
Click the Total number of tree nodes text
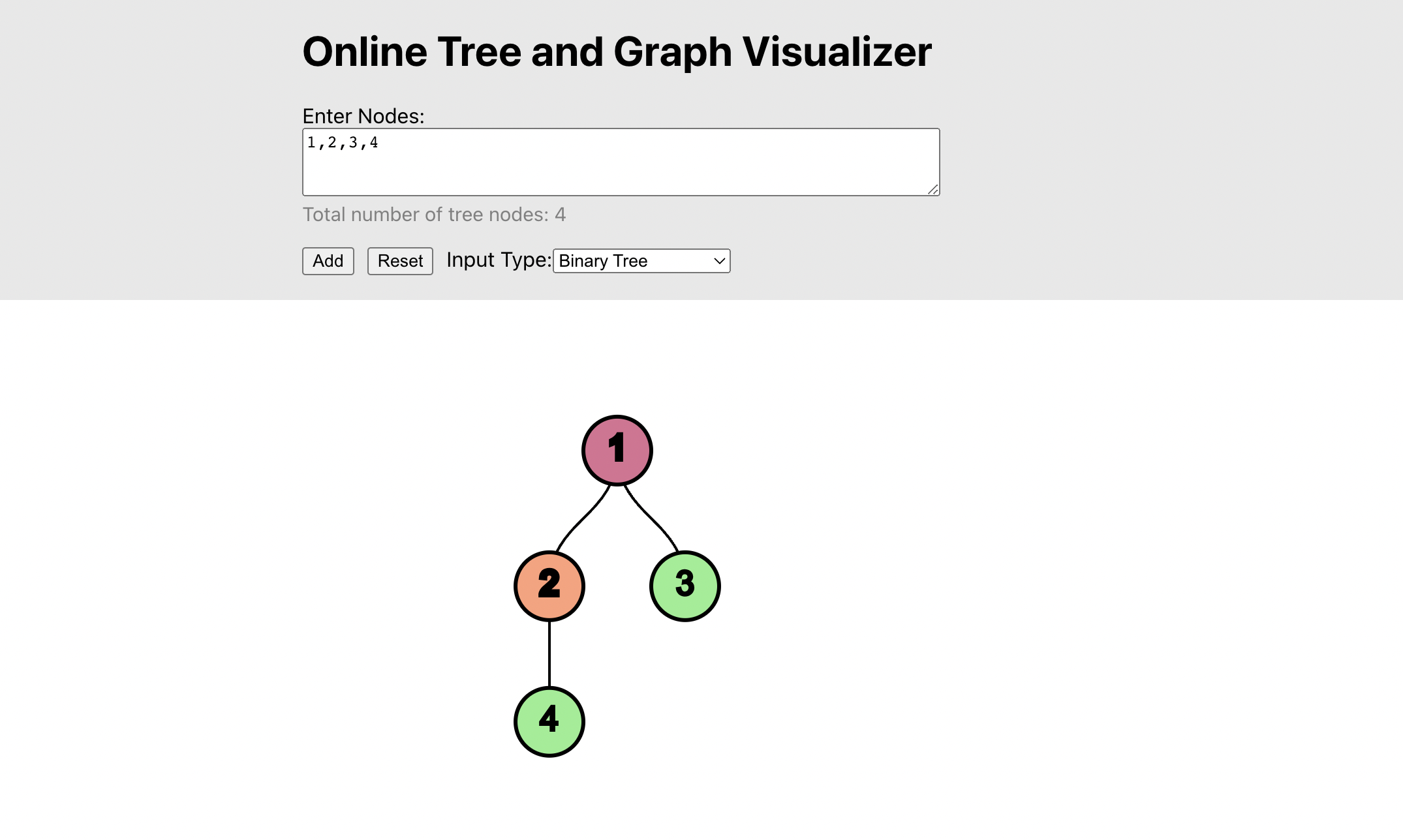(434, 215)
